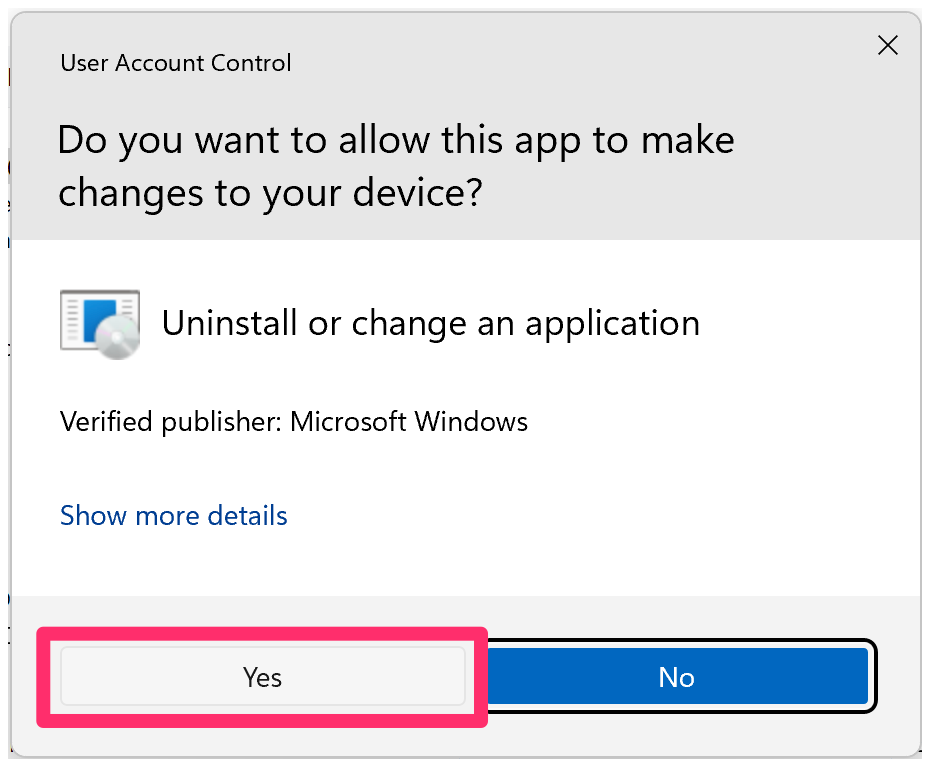
Task: Click blank white area right of the publisher line
Action: pyautogui.click(x=720, y=421)
